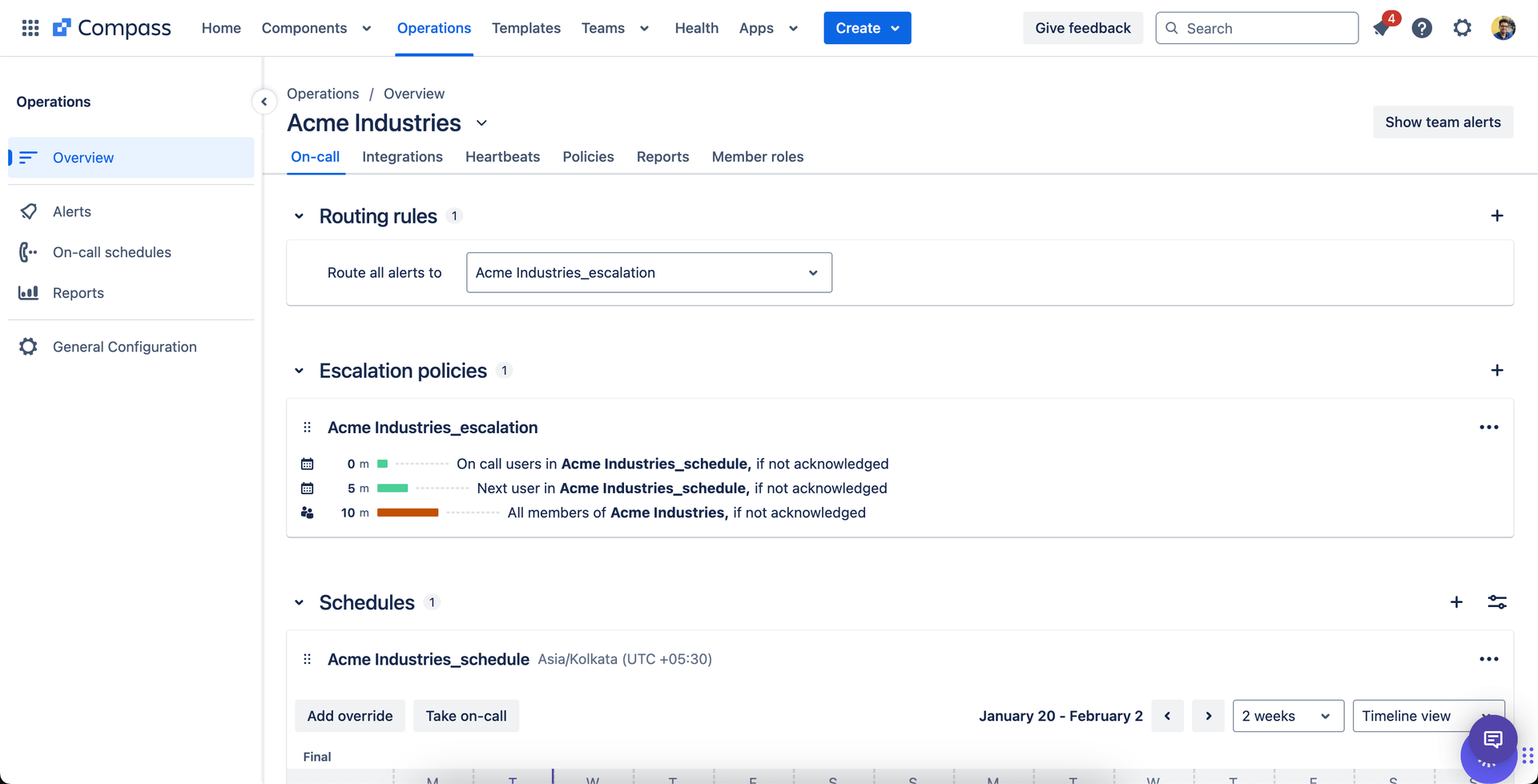Switch to the Heartbeats tab

pos(502,157)
